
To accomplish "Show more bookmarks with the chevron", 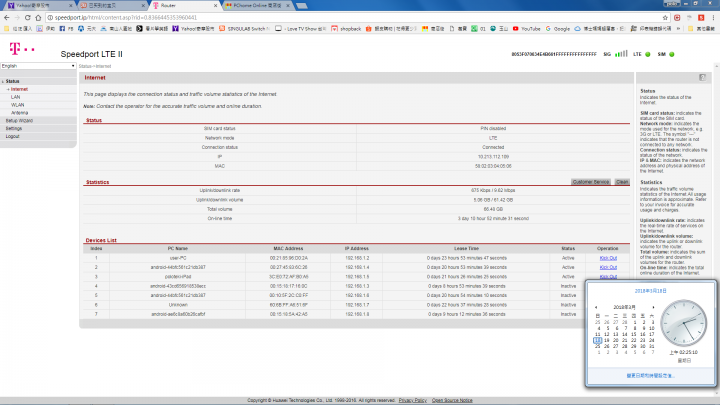I will click(x=679, y=28).
